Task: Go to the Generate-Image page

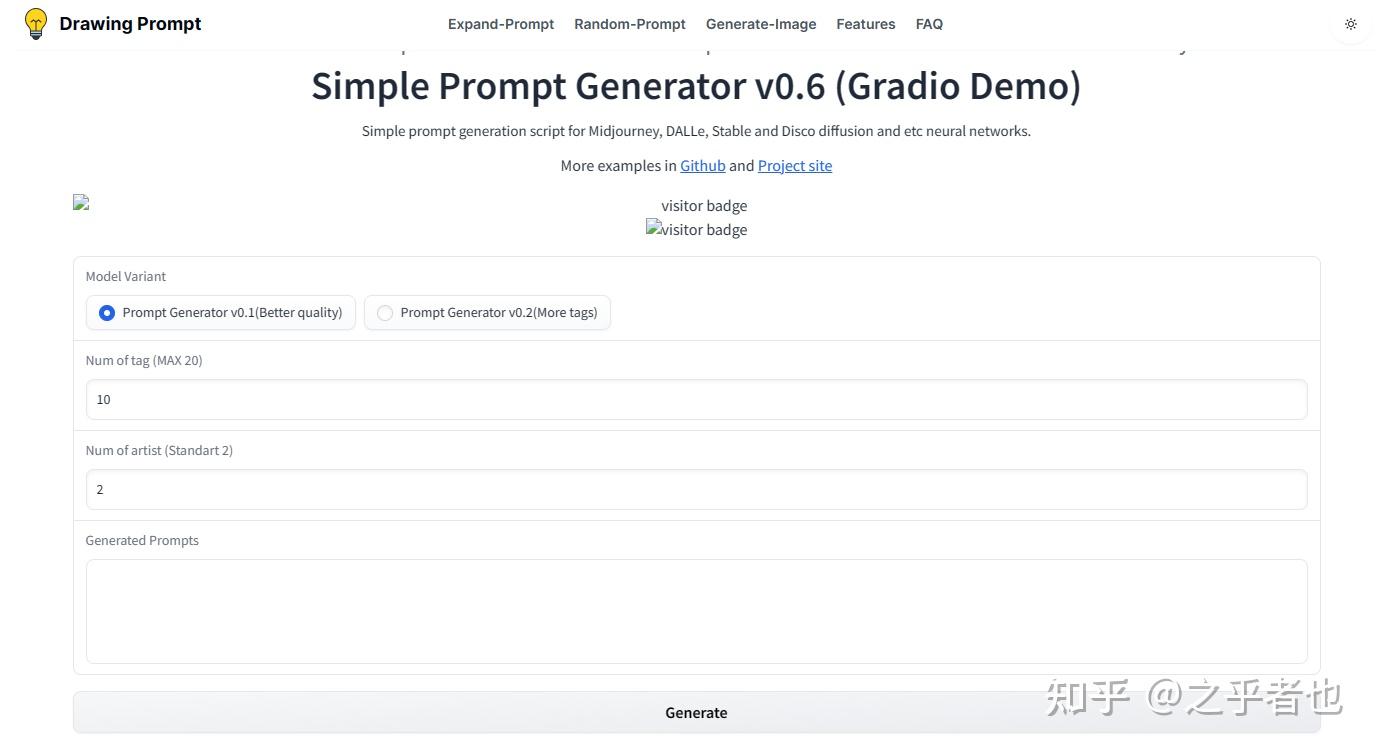Action: (761, 24)
